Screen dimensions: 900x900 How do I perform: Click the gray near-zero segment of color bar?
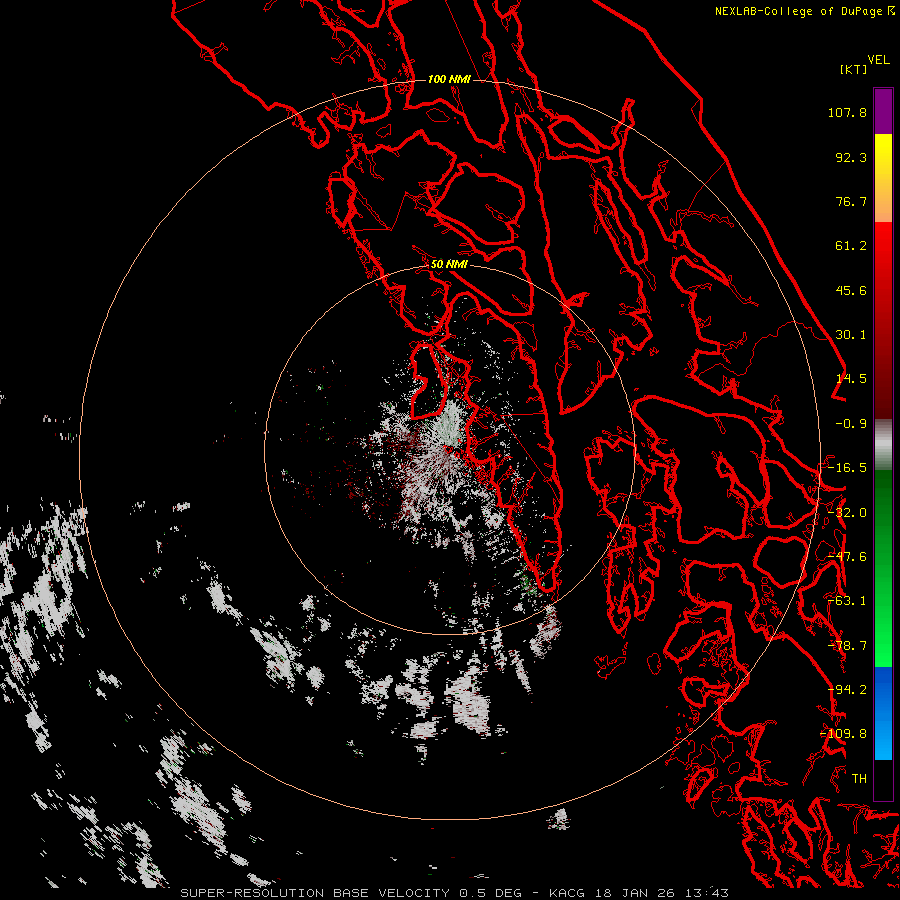pyautogui.click(x=883, y=445)
